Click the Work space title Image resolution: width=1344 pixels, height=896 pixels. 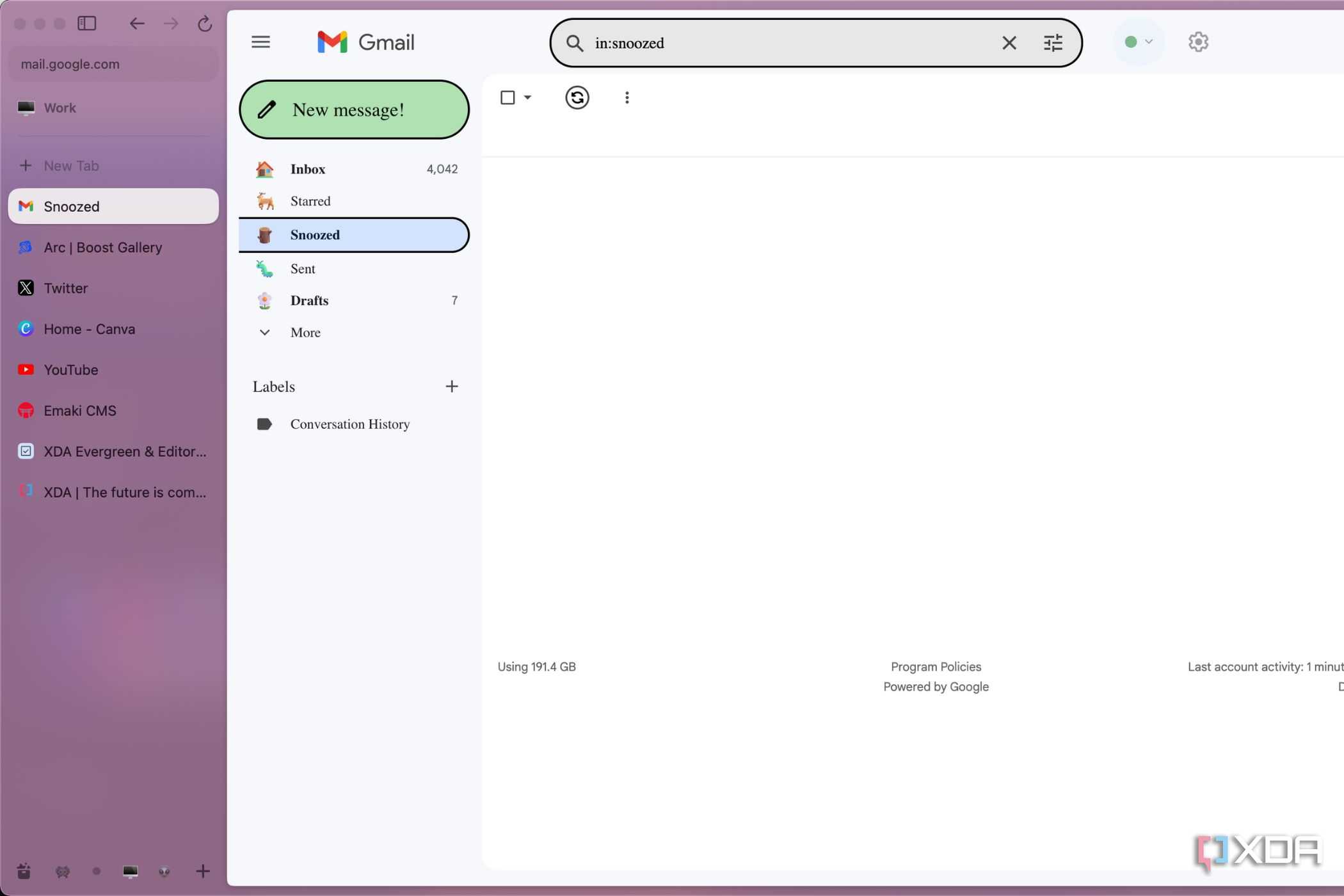[60, 108]
